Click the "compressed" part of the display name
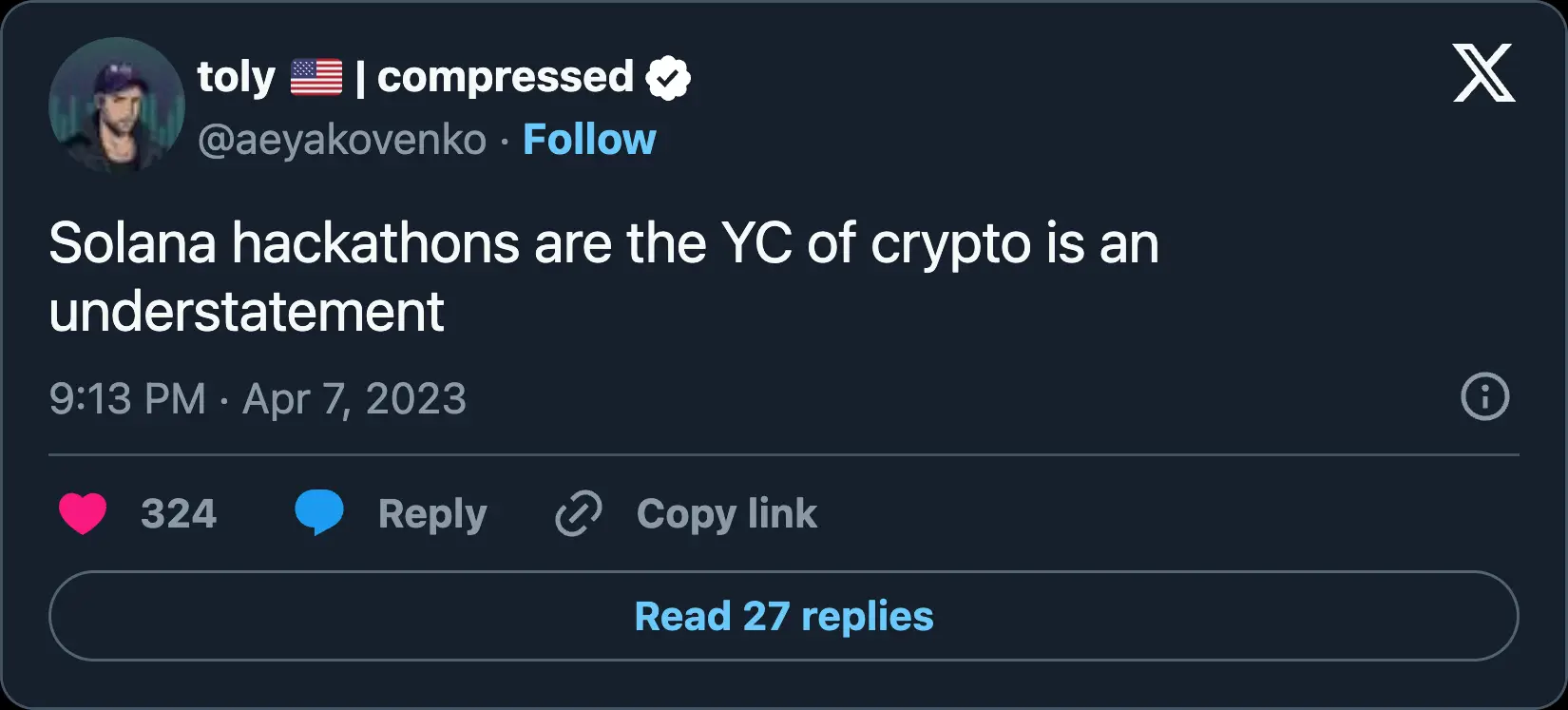 [x=505, y=78]
